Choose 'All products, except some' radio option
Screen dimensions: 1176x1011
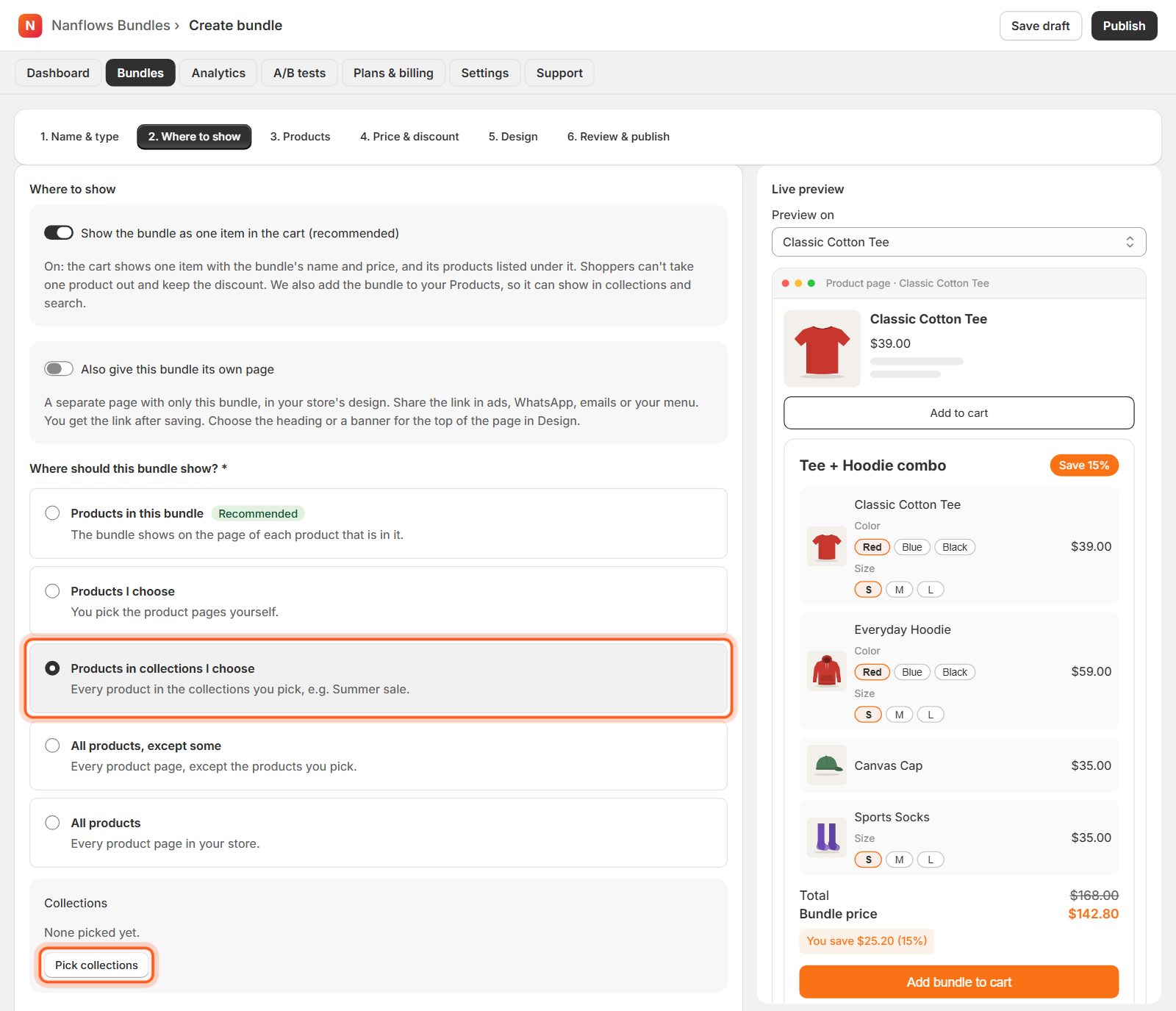point(52,746)
